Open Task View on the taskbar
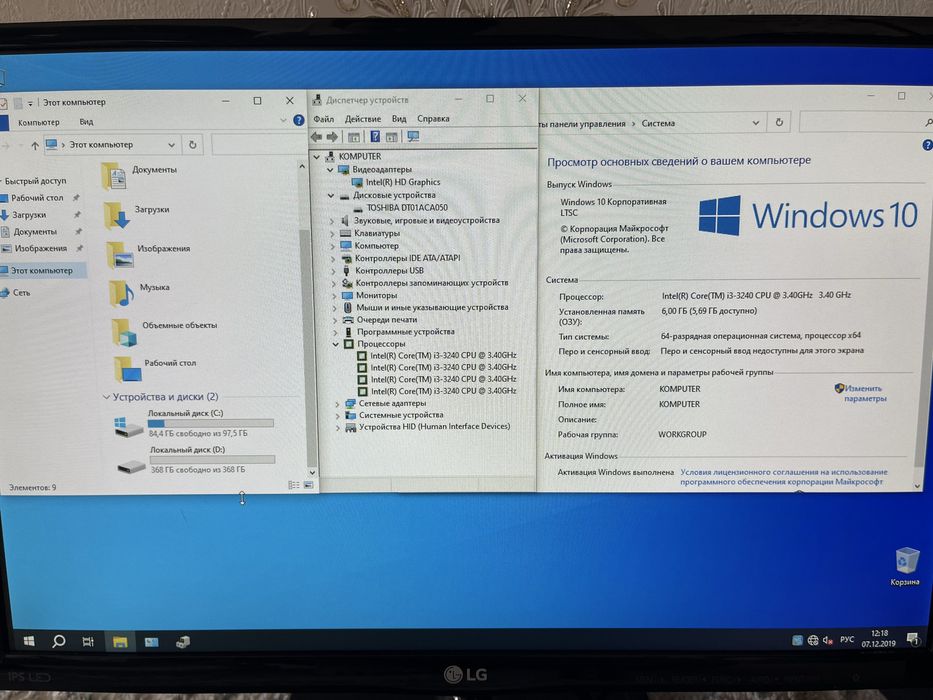933x700 pixels. 88,641
